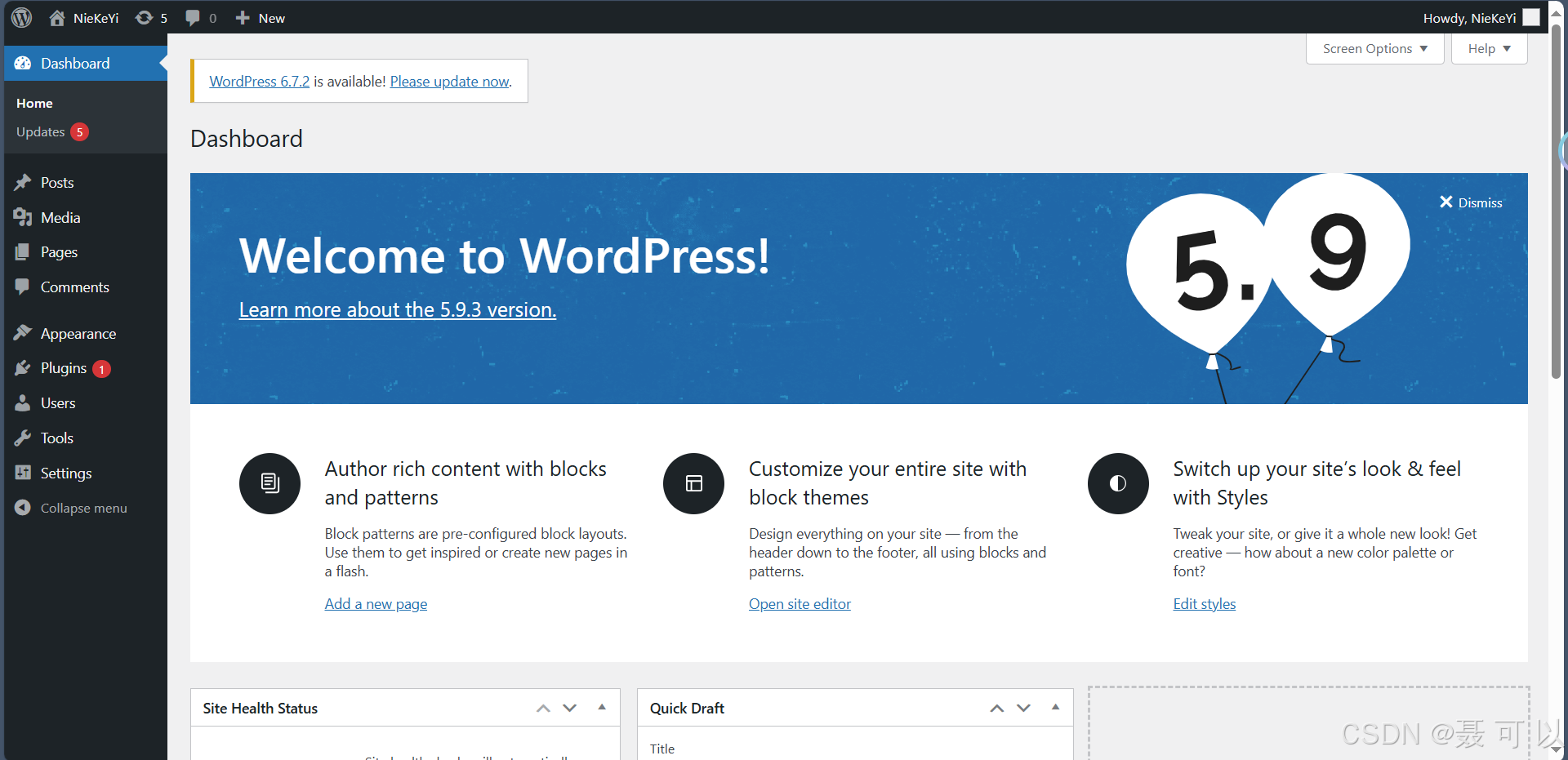Screen dimensions: 1568x760
Task: Open updates icon in admin bar
Action: [x=144, y=18]
